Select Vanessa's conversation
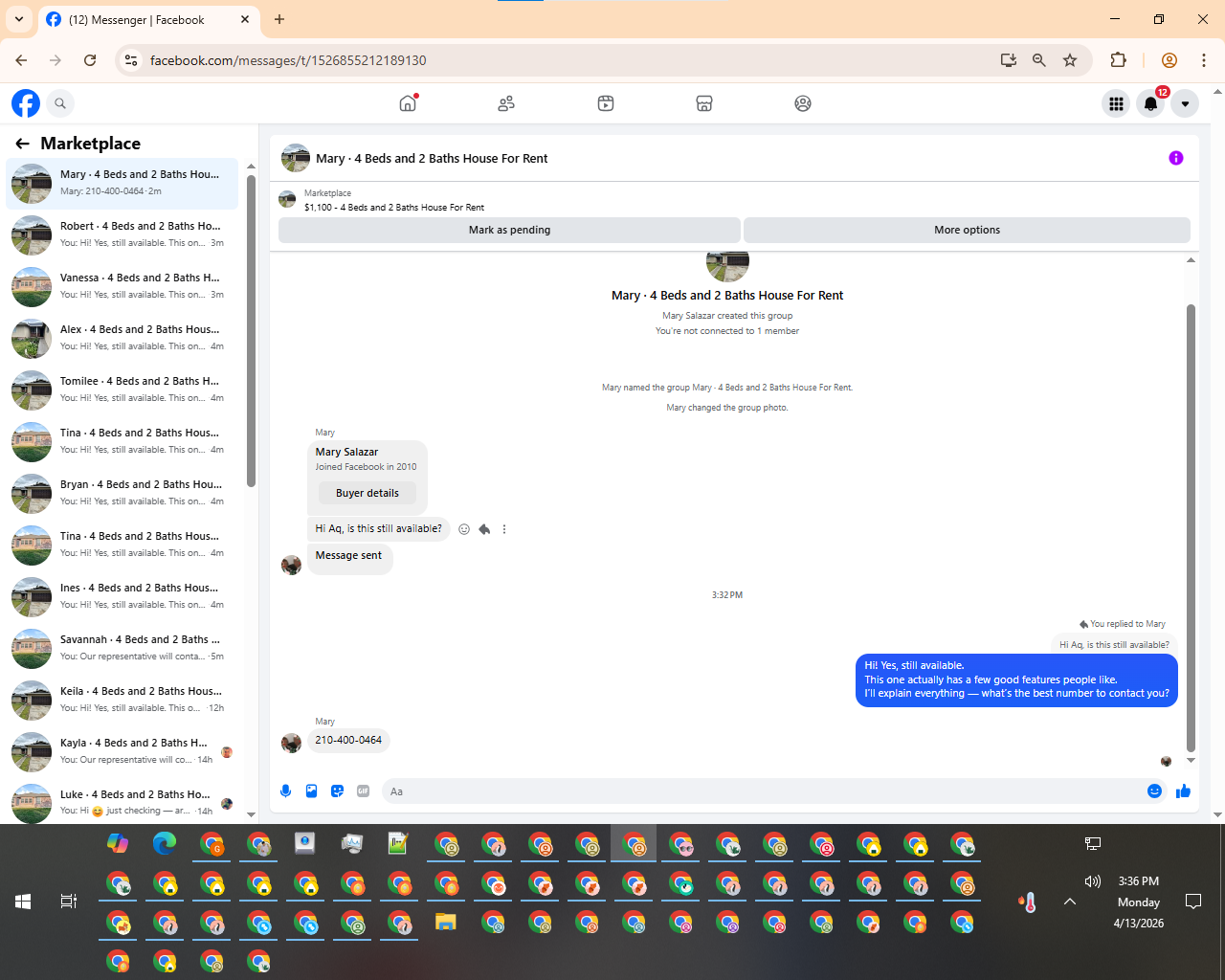 [x=122, y=286]
